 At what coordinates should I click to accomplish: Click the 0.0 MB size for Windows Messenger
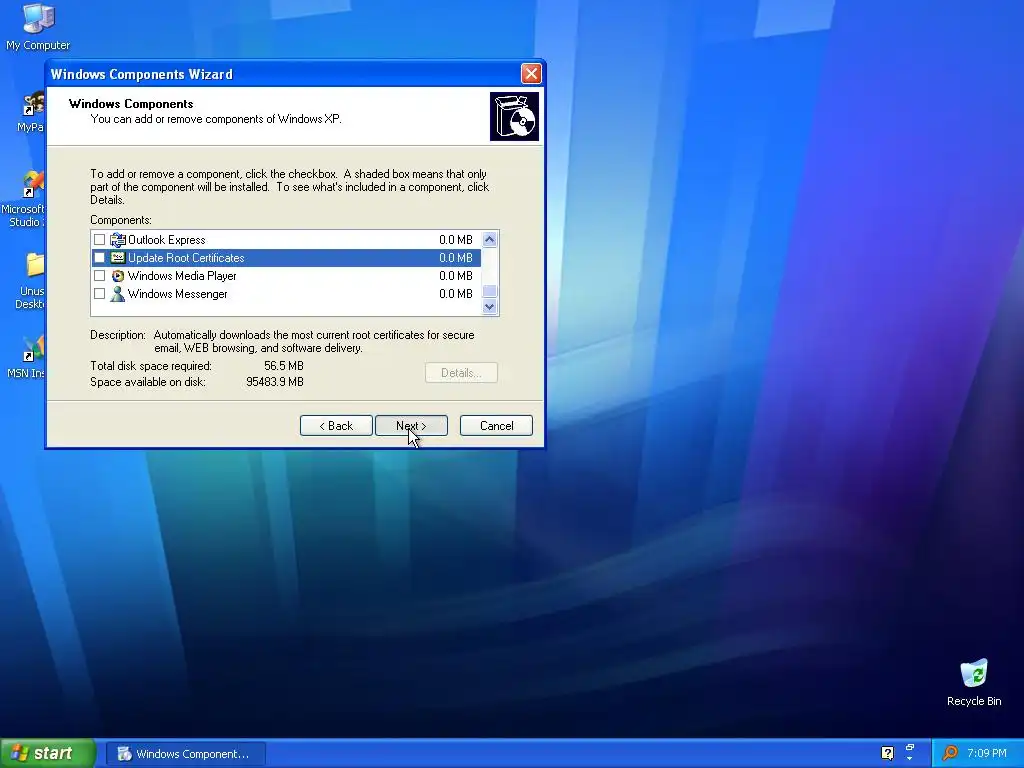point(456,294)
